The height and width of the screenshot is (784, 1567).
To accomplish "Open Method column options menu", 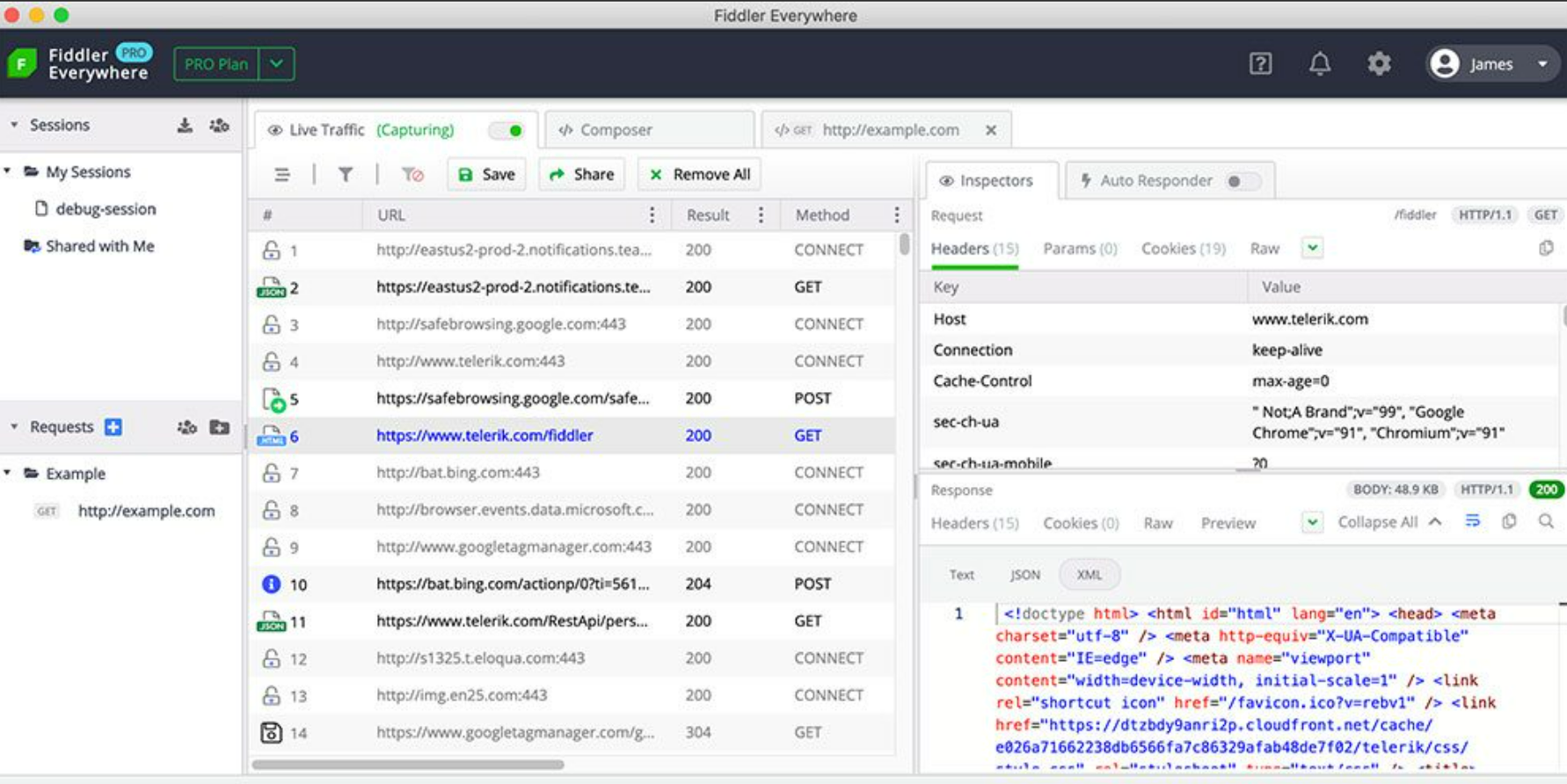I will point(896,214).
